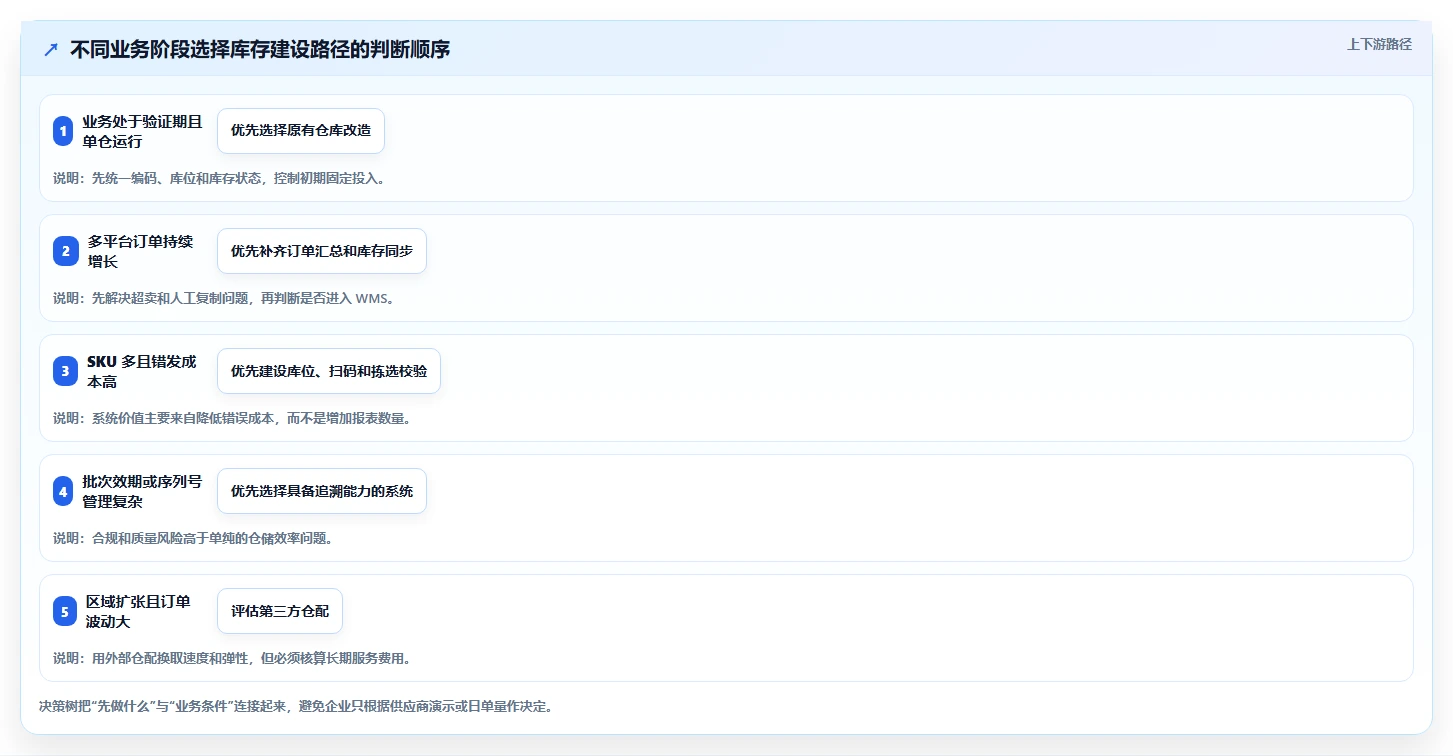Select 优先建设库位、扫码和拣选校验
This screenshot has height=756, width=1453.
click(329, 371)
